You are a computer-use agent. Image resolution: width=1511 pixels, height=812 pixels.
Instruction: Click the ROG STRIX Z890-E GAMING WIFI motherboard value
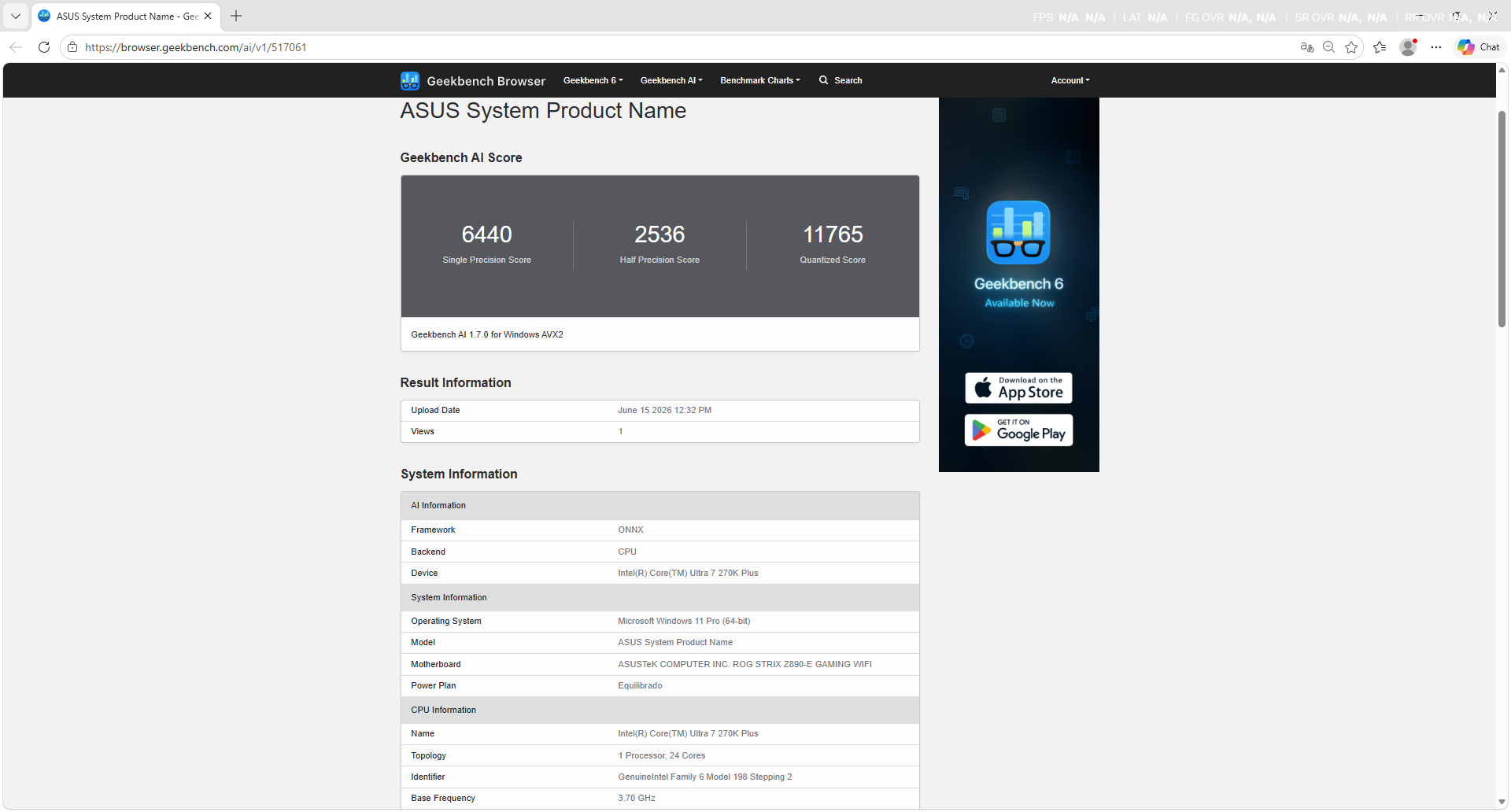[744, 664]
